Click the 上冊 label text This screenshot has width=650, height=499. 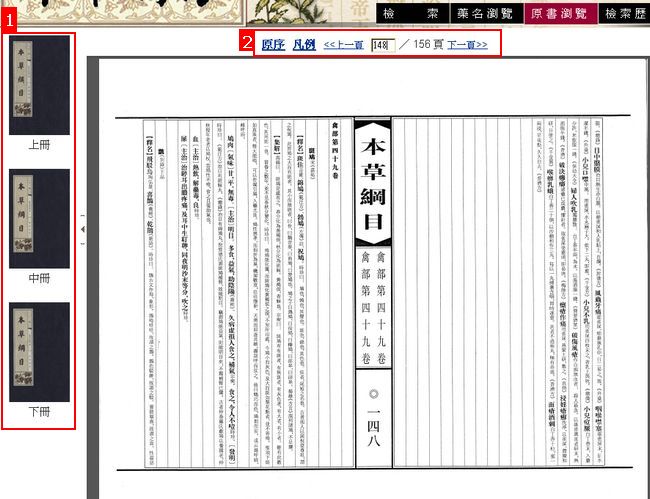tap(39, 145)
